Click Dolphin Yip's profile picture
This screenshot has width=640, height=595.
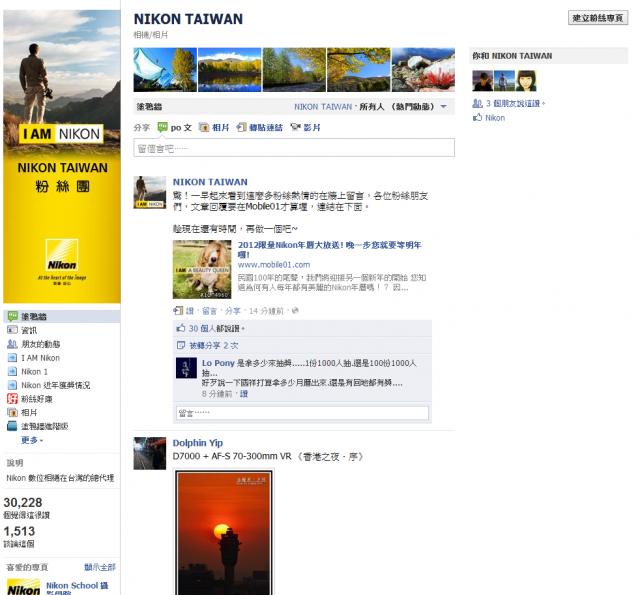[150, 453]
